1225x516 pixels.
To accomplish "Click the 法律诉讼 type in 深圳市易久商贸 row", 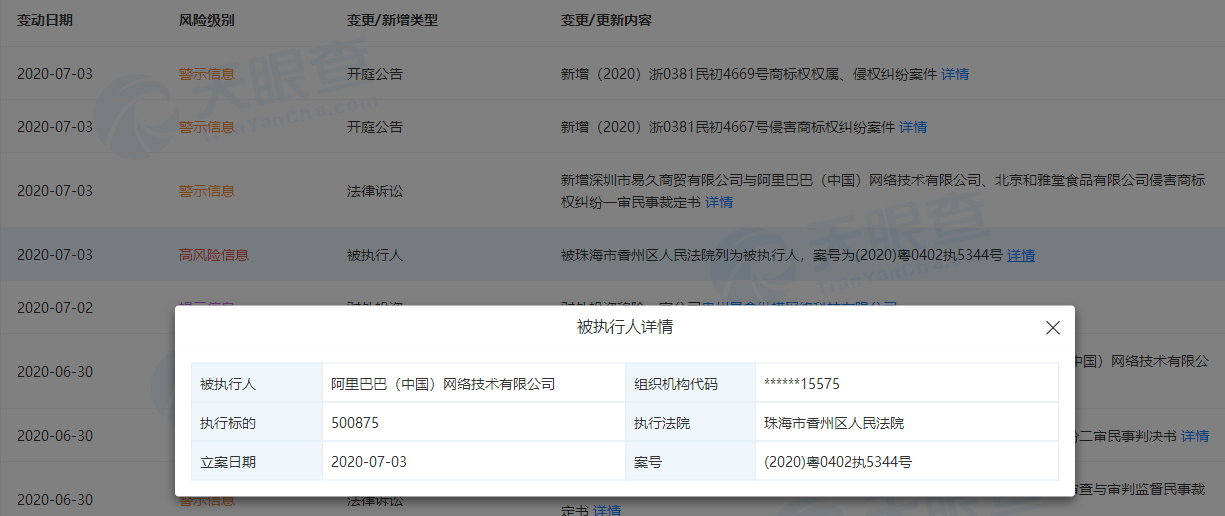I will point(375,191).
